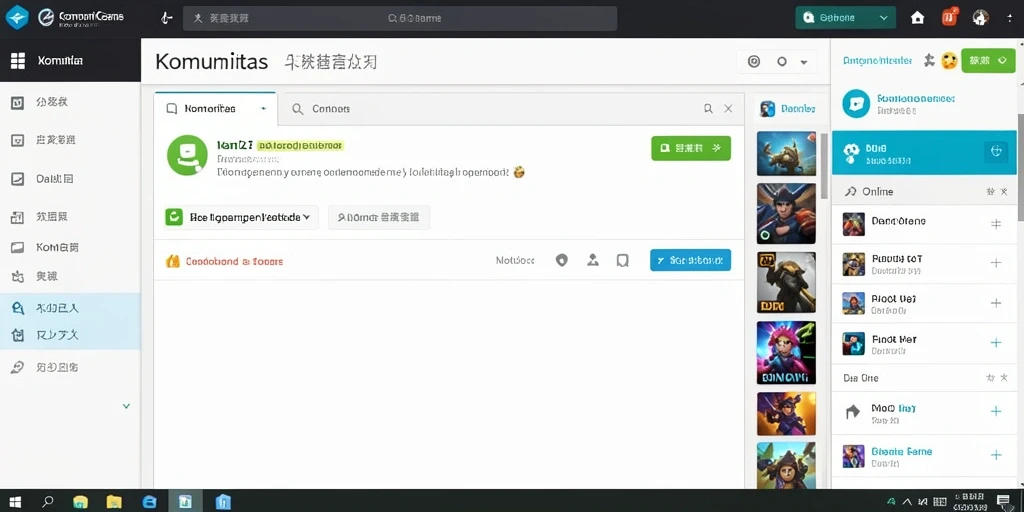The width and height of the screenshot is (1024, 512).
Task: Open the home icon in the top bar
Action: 918,18
